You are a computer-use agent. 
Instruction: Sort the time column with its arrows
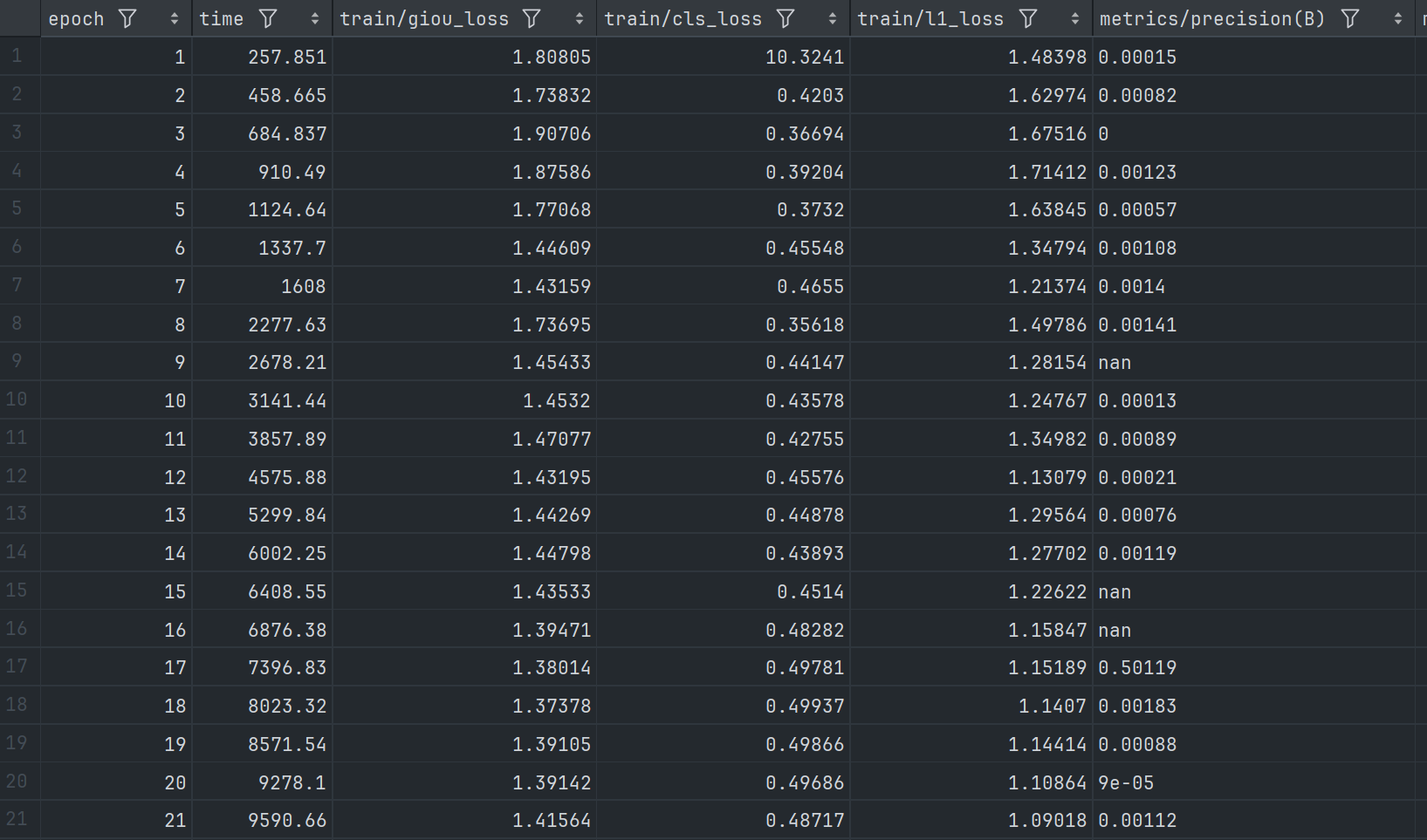pos(315,18)
